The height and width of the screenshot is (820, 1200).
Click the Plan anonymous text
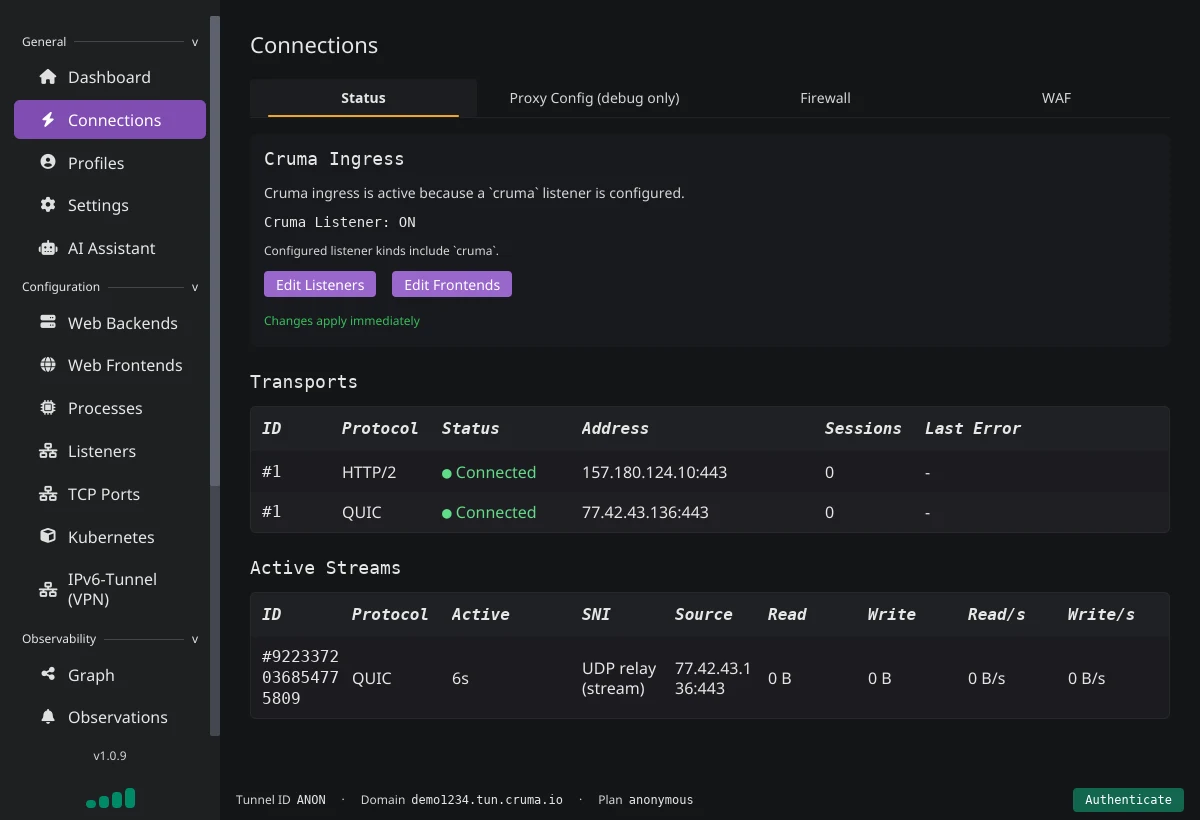pyautogui.click(x=645, y=800)
